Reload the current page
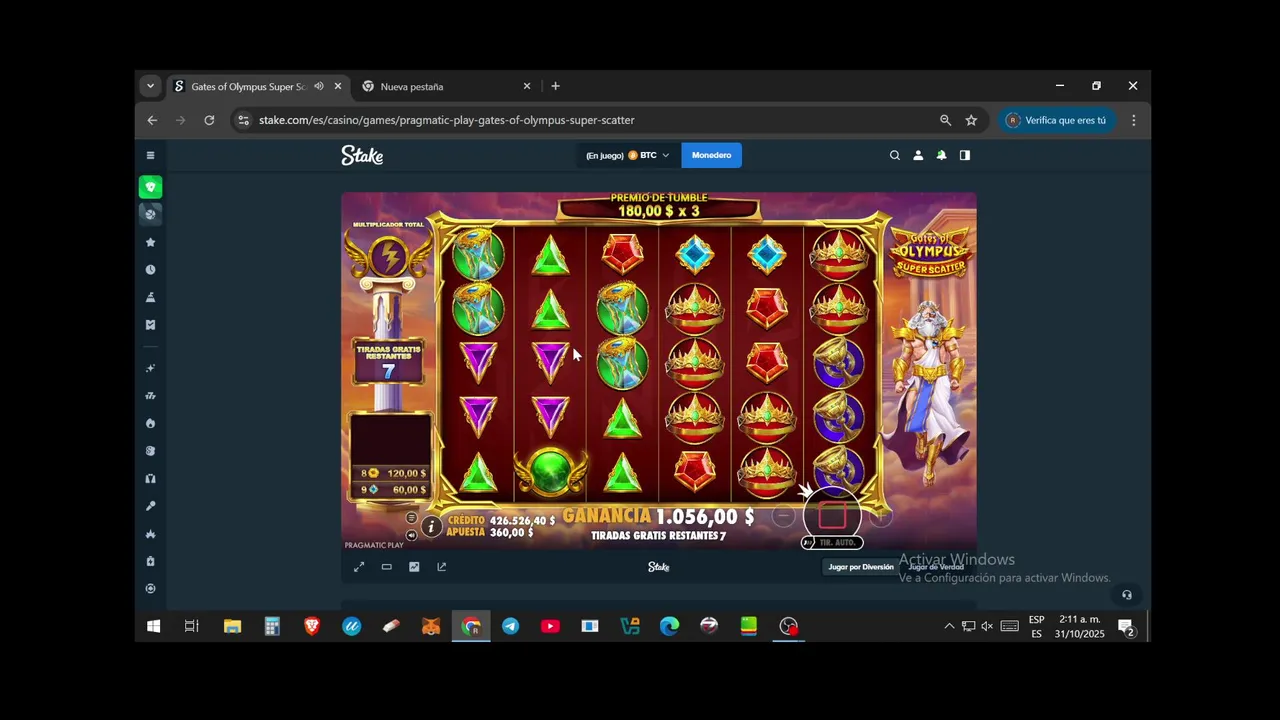This screenshot has width=1280, height=720. (209, 120)
